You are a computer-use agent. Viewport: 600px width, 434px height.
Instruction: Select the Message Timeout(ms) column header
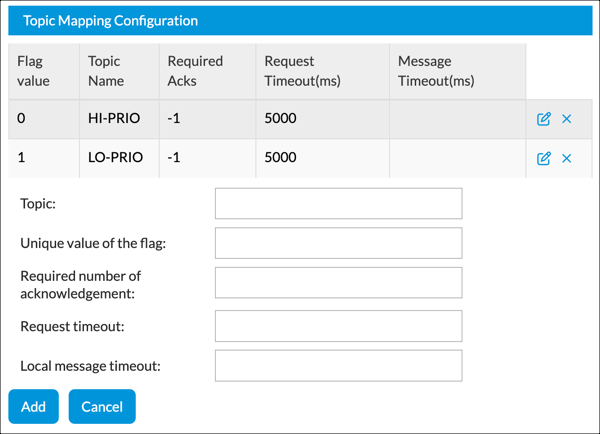(458, 71)
